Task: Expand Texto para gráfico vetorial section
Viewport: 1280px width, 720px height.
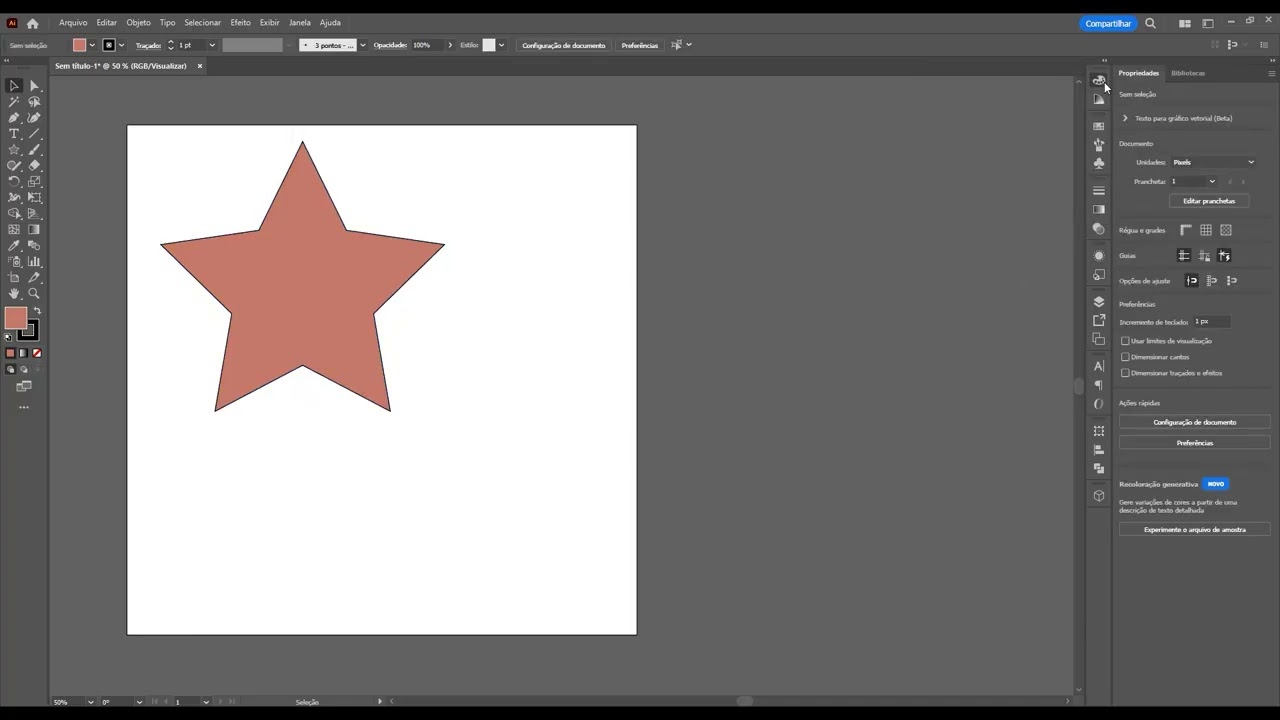Action: coord(1125,118)
